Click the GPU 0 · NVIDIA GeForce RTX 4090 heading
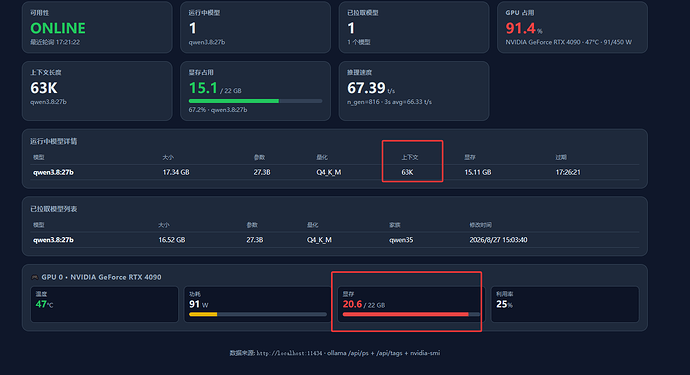690x375 pixels. click(101, 277)
